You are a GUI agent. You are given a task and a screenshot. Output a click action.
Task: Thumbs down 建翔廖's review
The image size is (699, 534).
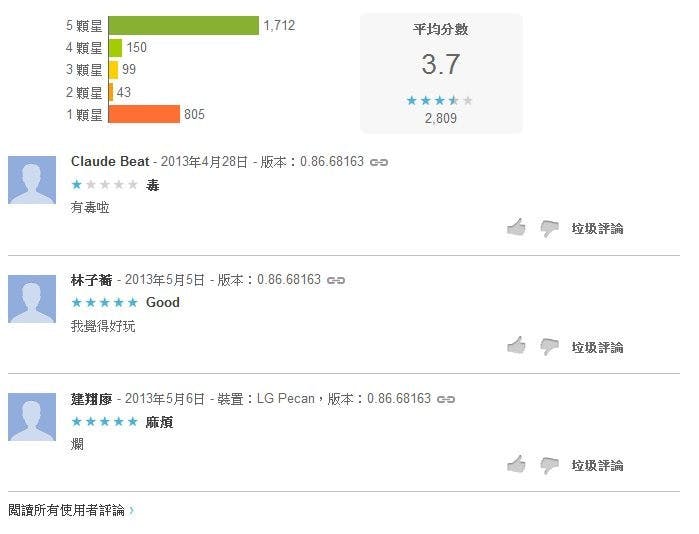click(549, 464)
